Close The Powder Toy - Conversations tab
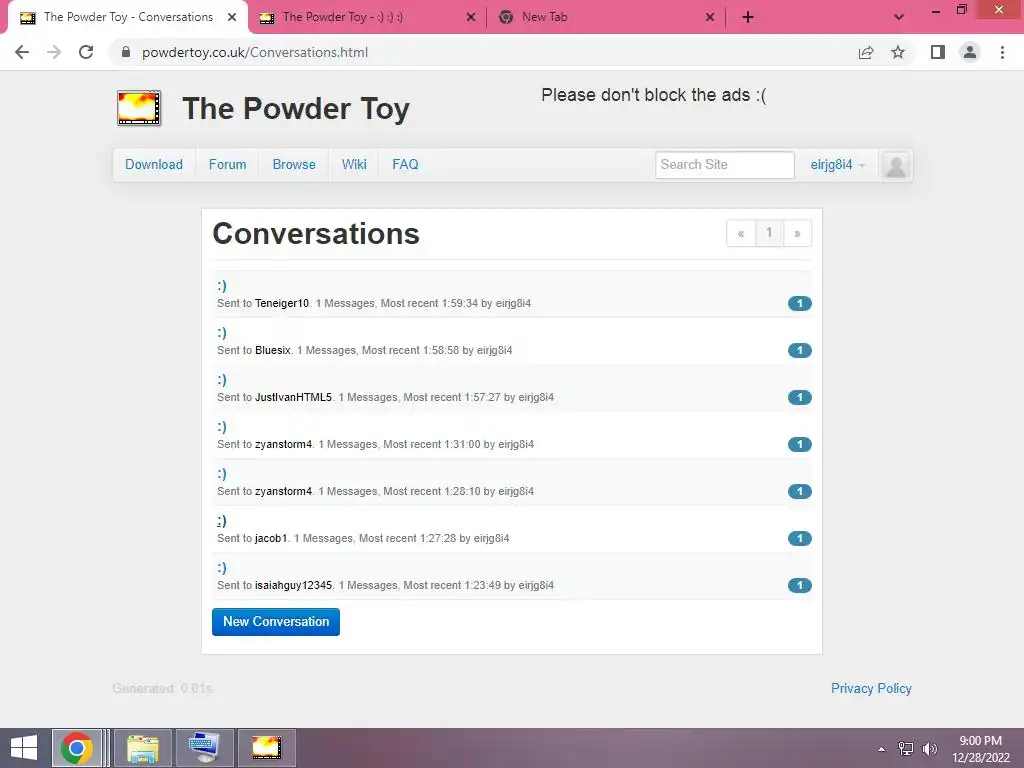The height and width of the screenshot is (768, 1024). click(232, 17)
